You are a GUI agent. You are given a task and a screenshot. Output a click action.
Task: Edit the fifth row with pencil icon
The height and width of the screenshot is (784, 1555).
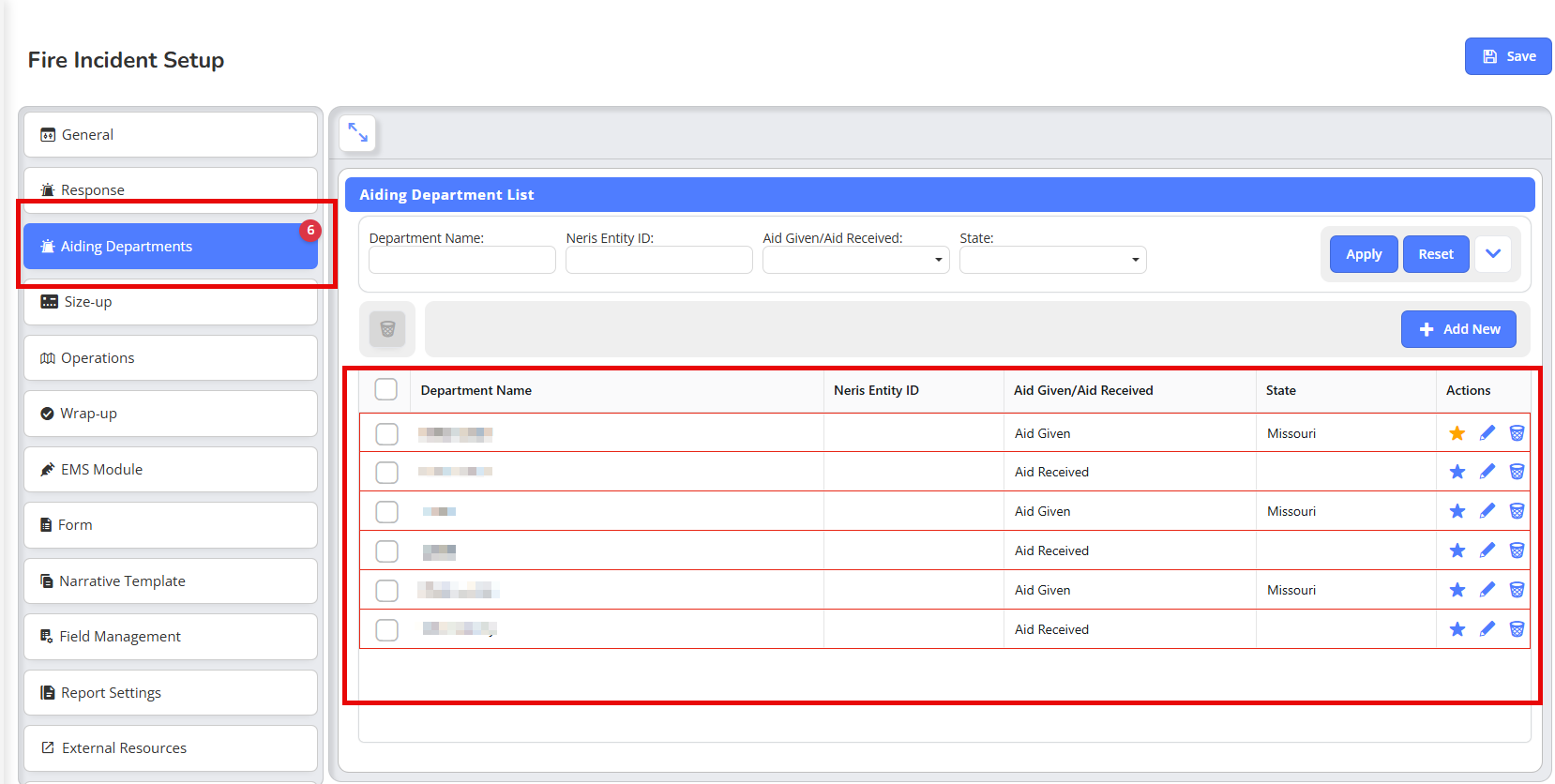click(1487, 590)
